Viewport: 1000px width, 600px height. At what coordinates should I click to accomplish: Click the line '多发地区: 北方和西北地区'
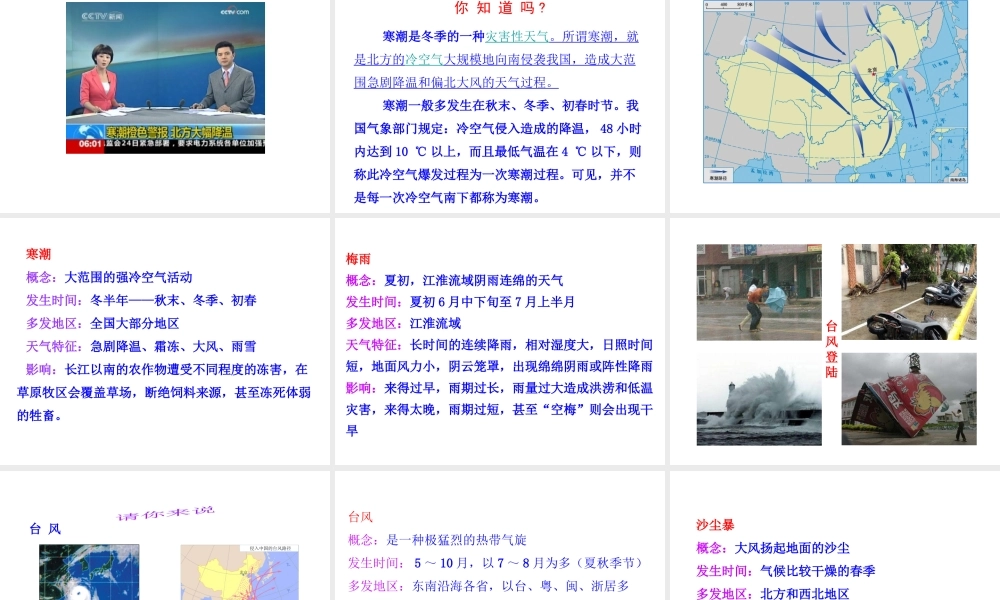click(x=773, y=594)
